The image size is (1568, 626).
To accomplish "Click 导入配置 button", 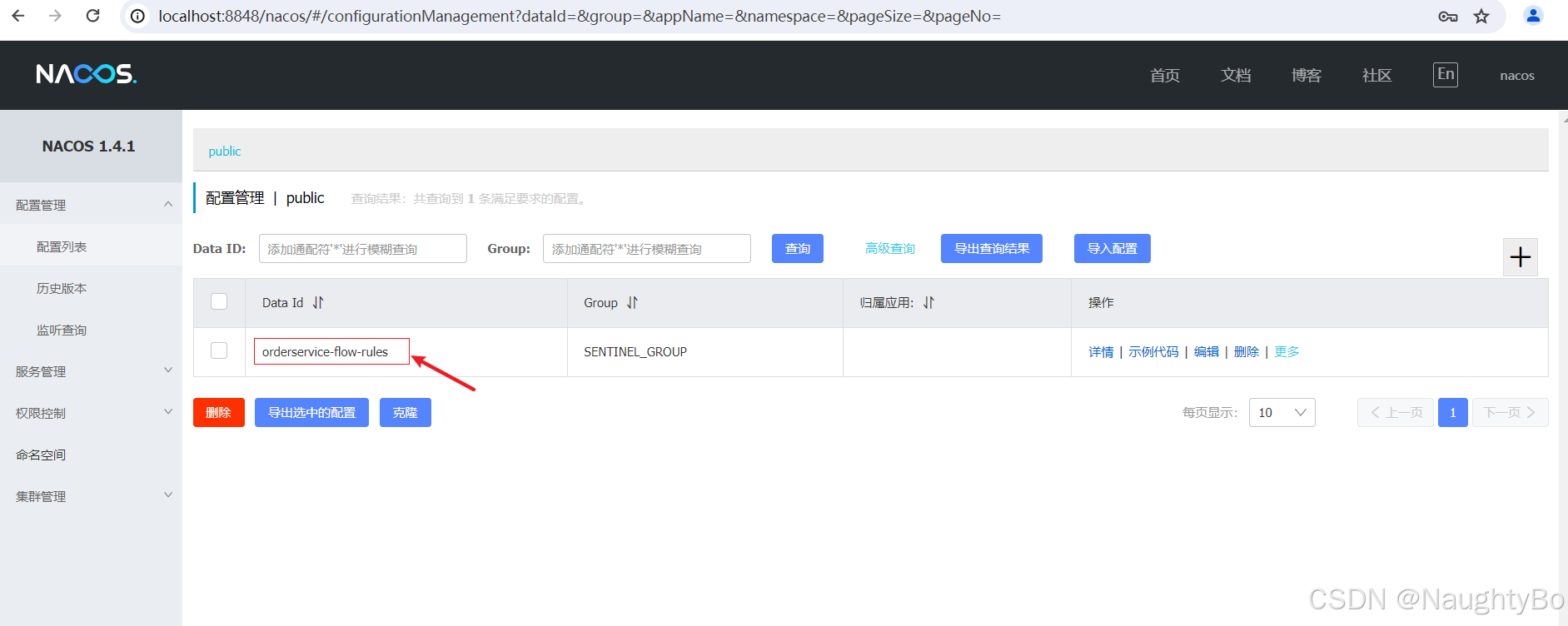I will [1113, 248].
